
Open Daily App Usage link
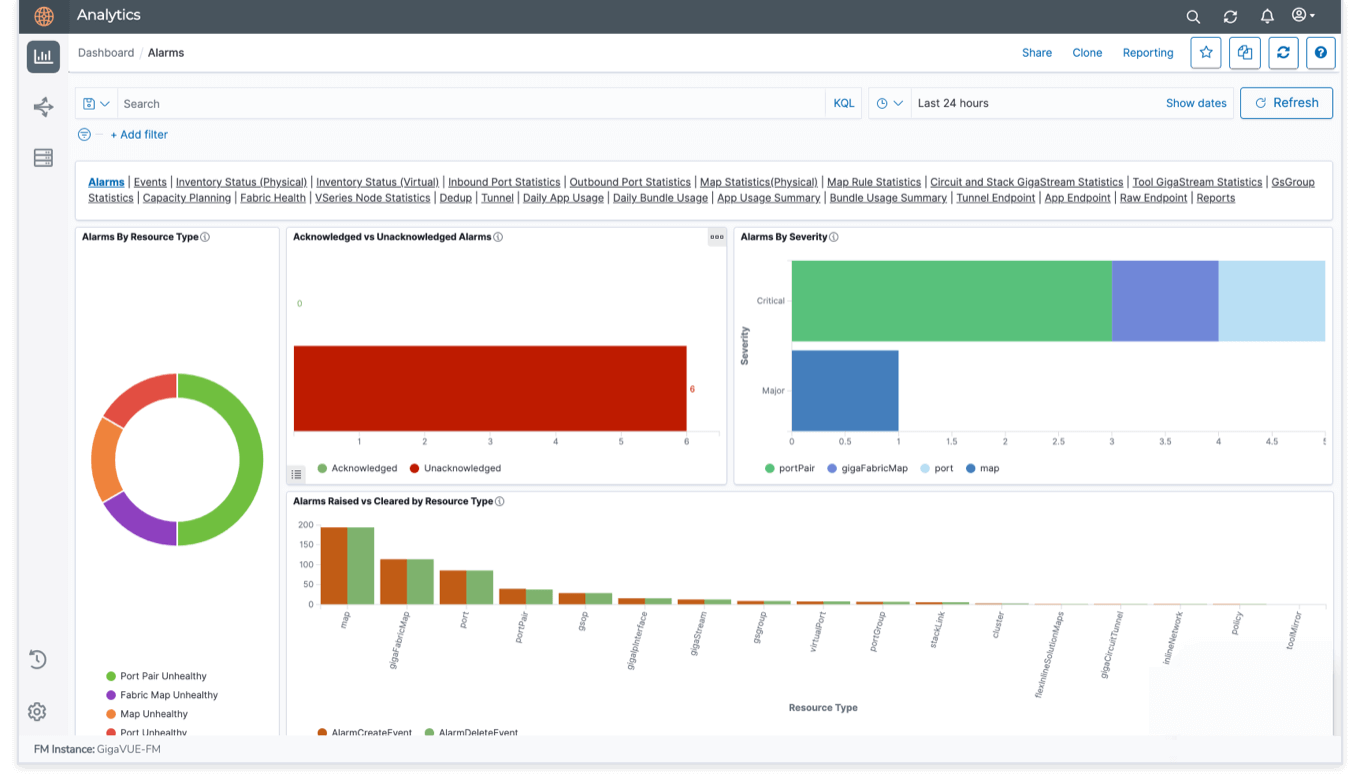click(x=563, y=198)
